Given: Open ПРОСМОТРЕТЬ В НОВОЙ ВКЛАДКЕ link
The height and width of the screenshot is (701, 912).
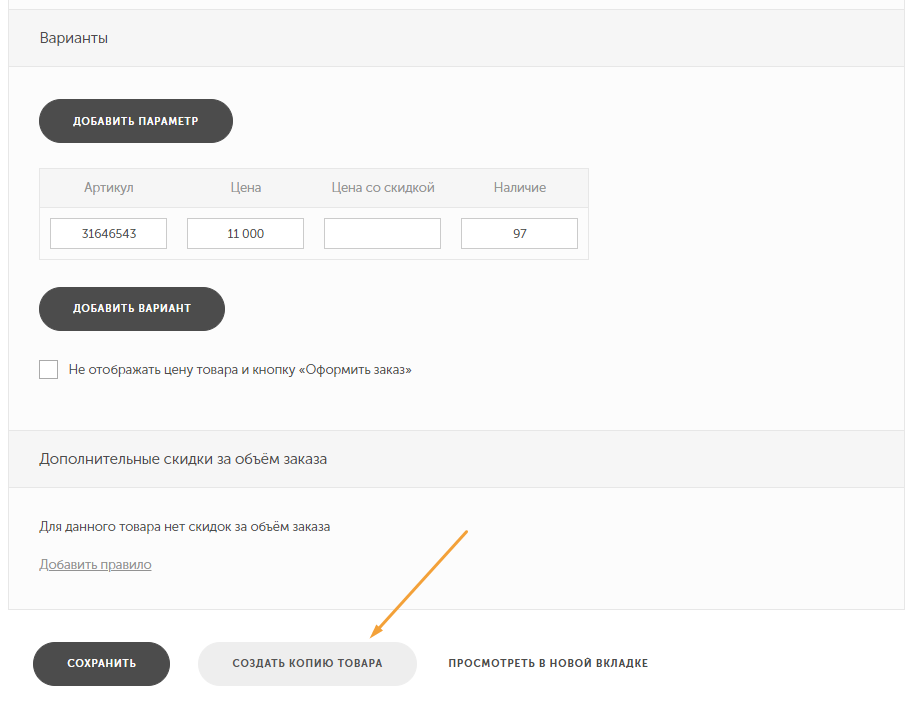Looking at the screenshot, I should [x=548, y=663].
